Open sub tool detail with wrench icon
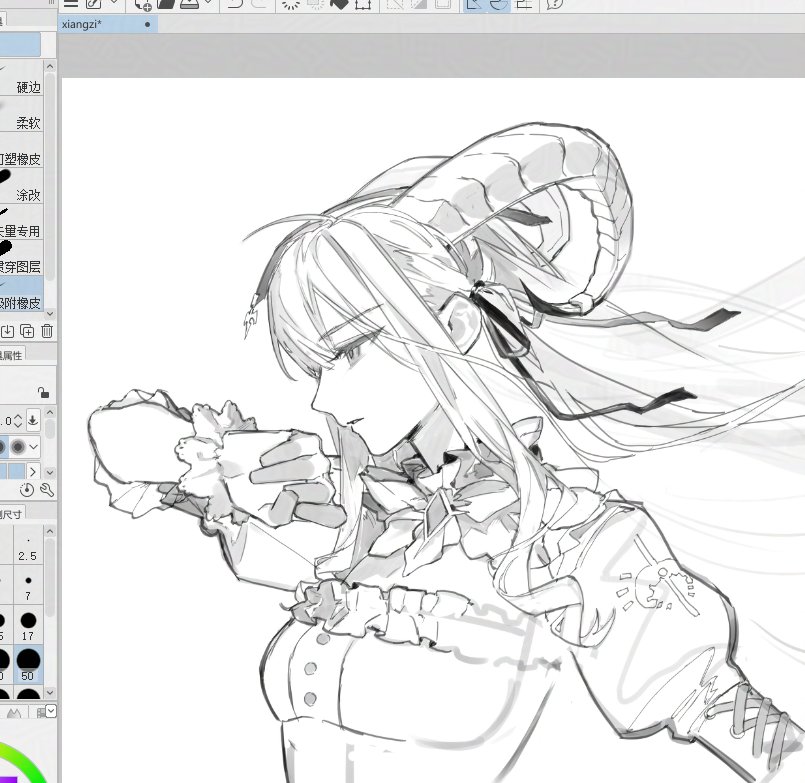Screen dimensions: 805x783 (x=47, y=490)
